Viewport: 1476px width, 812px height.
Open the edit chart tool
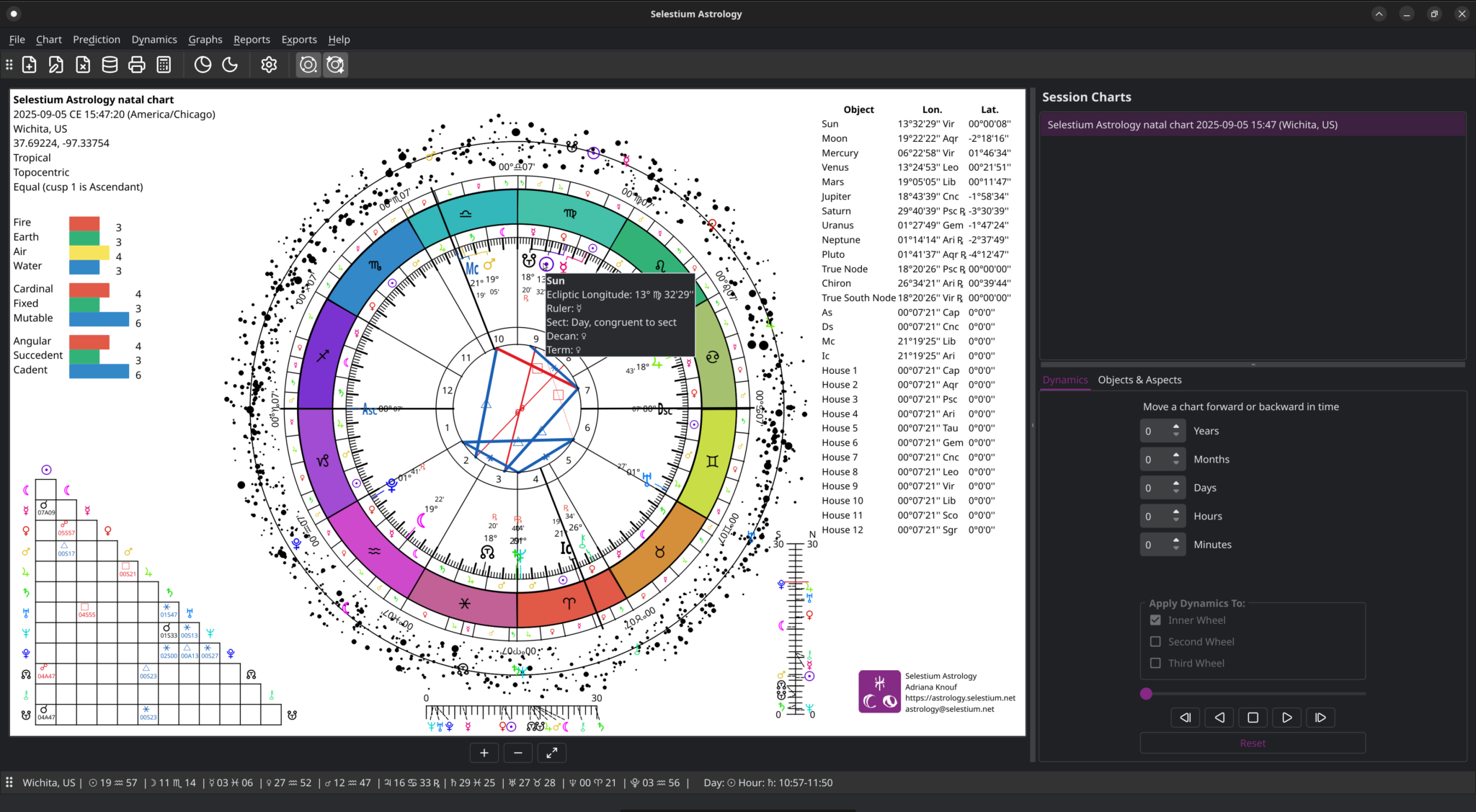tap(56, 64)
